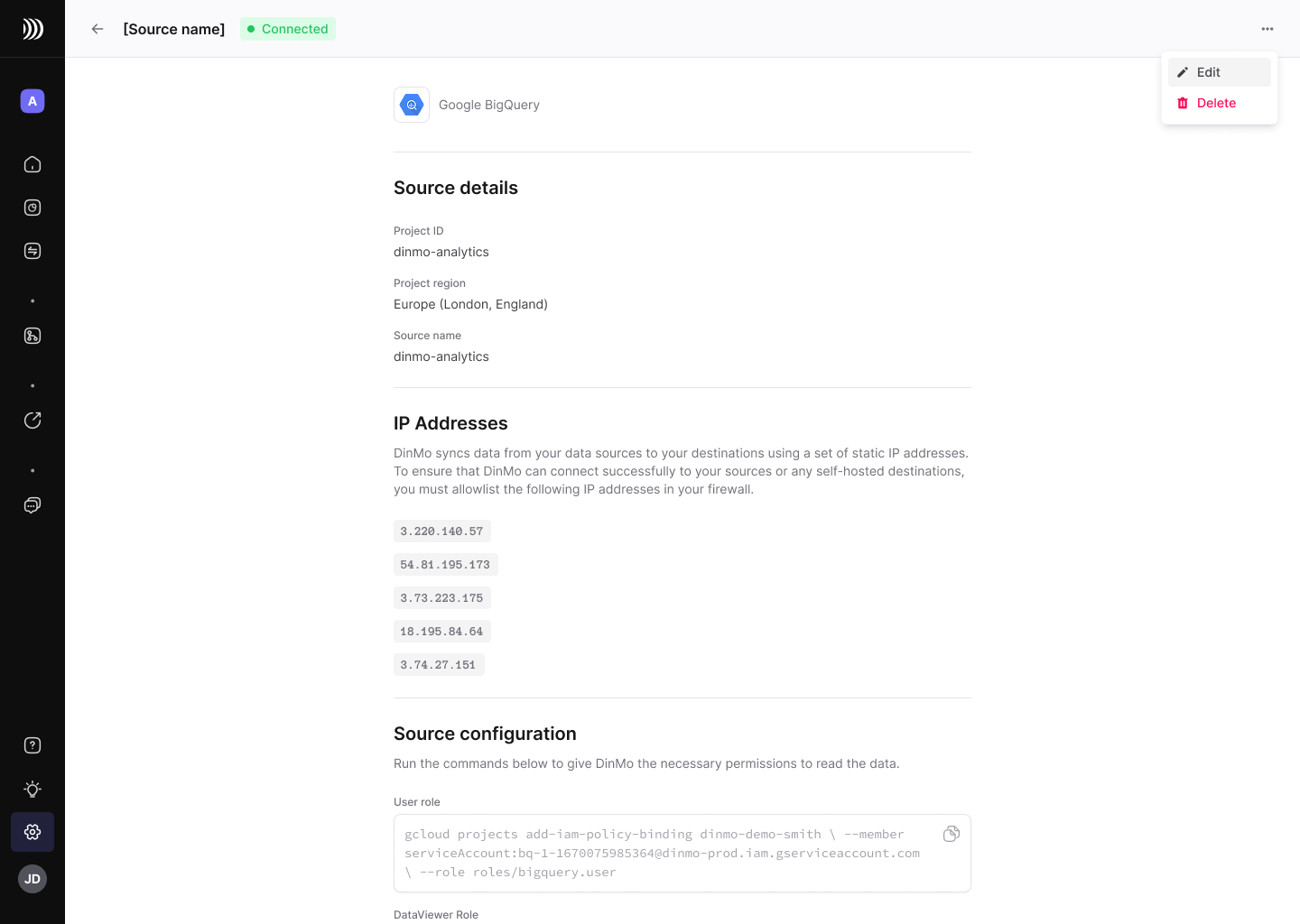This screenshot has width=1300, height=924.
Task: Open the sync arrows sidebar icon
Action: coord(32,251)
